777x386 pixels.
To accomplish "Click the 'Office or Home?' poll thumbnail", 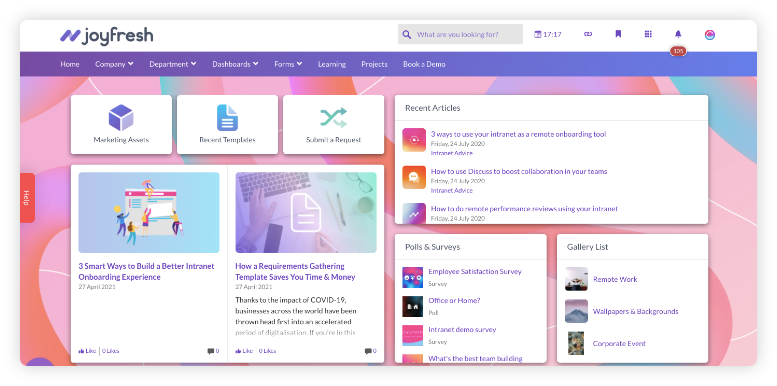I will click(x=412, y=306).
